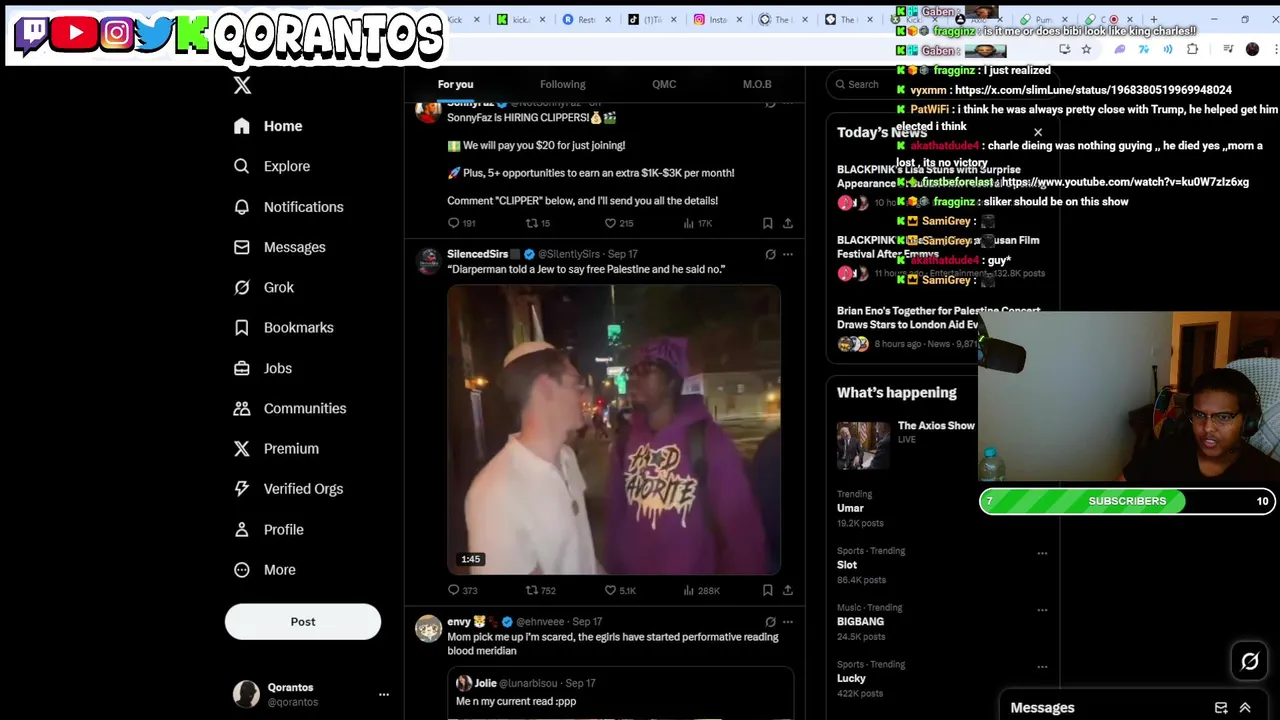This screenshot has height=720, width=1280.
Task: Open the BIGBANG trending topic
Action: (x=860, y=622)
